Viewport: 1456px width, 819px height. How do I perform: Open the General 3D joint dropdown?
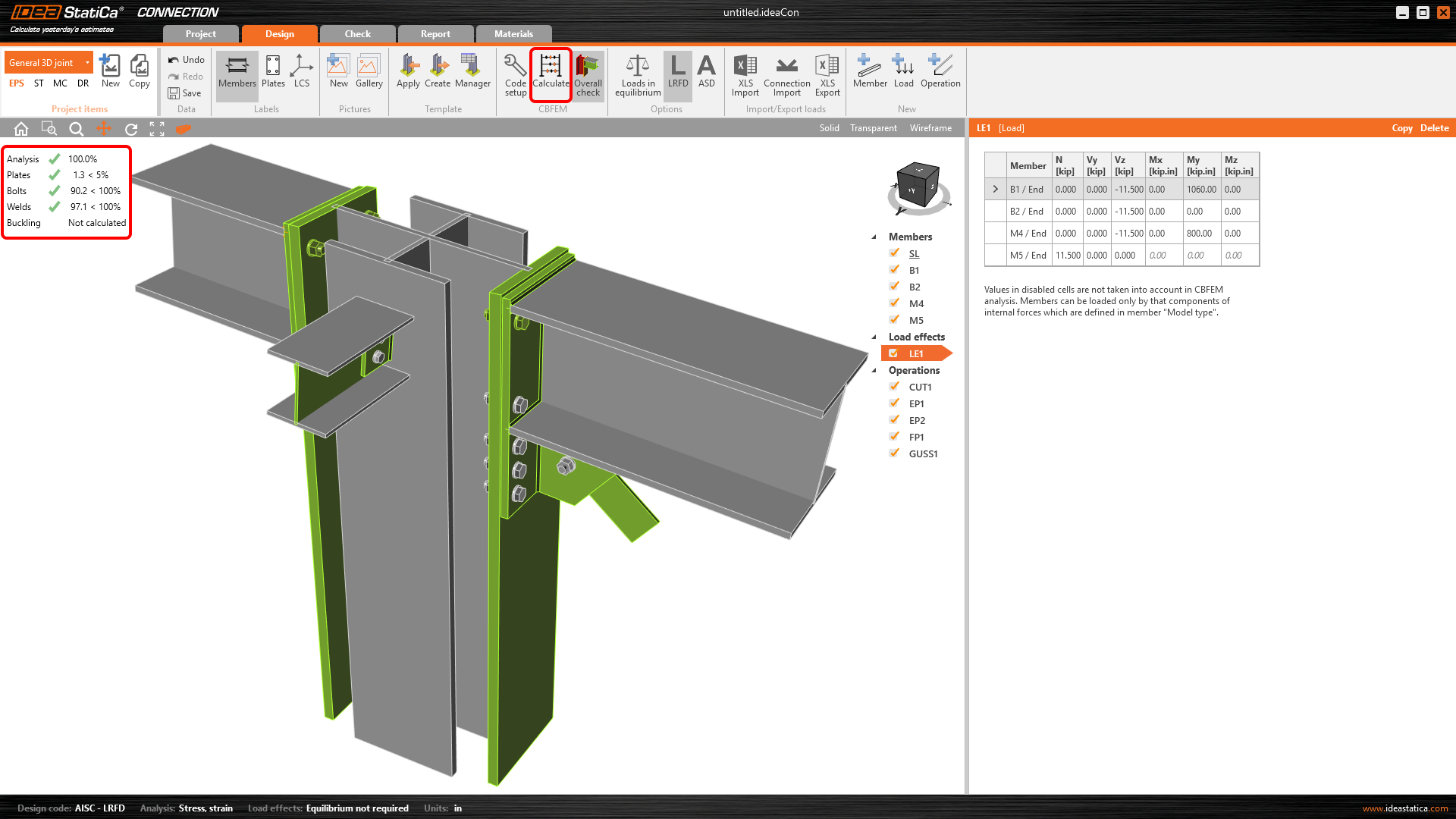point(87,63)
